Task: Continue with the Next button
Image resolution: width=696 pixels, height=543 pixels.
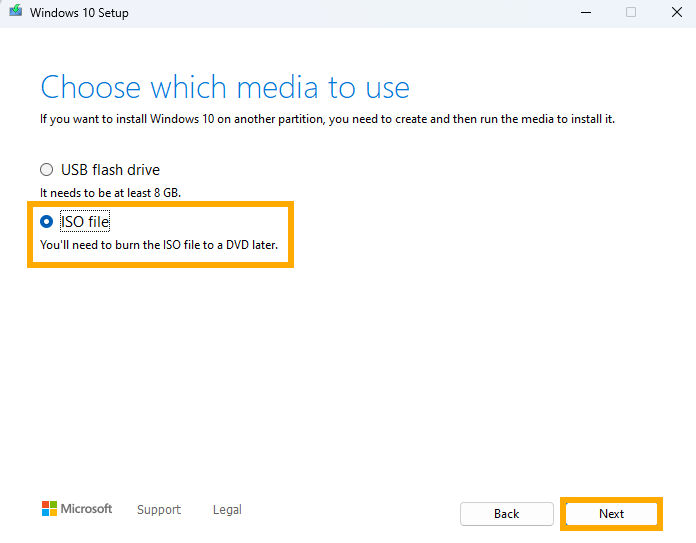Action: tap(611, 514)
